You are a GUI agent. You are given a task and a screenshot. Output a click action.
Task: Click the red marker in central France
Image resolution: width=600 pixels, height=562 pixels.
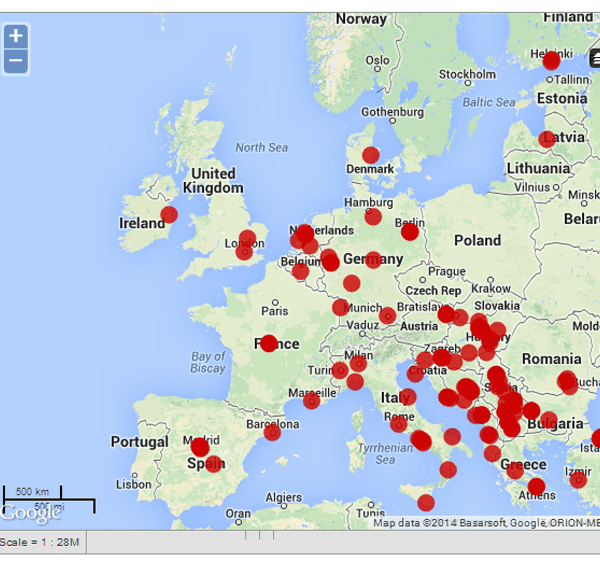click(x=269, y=344)
